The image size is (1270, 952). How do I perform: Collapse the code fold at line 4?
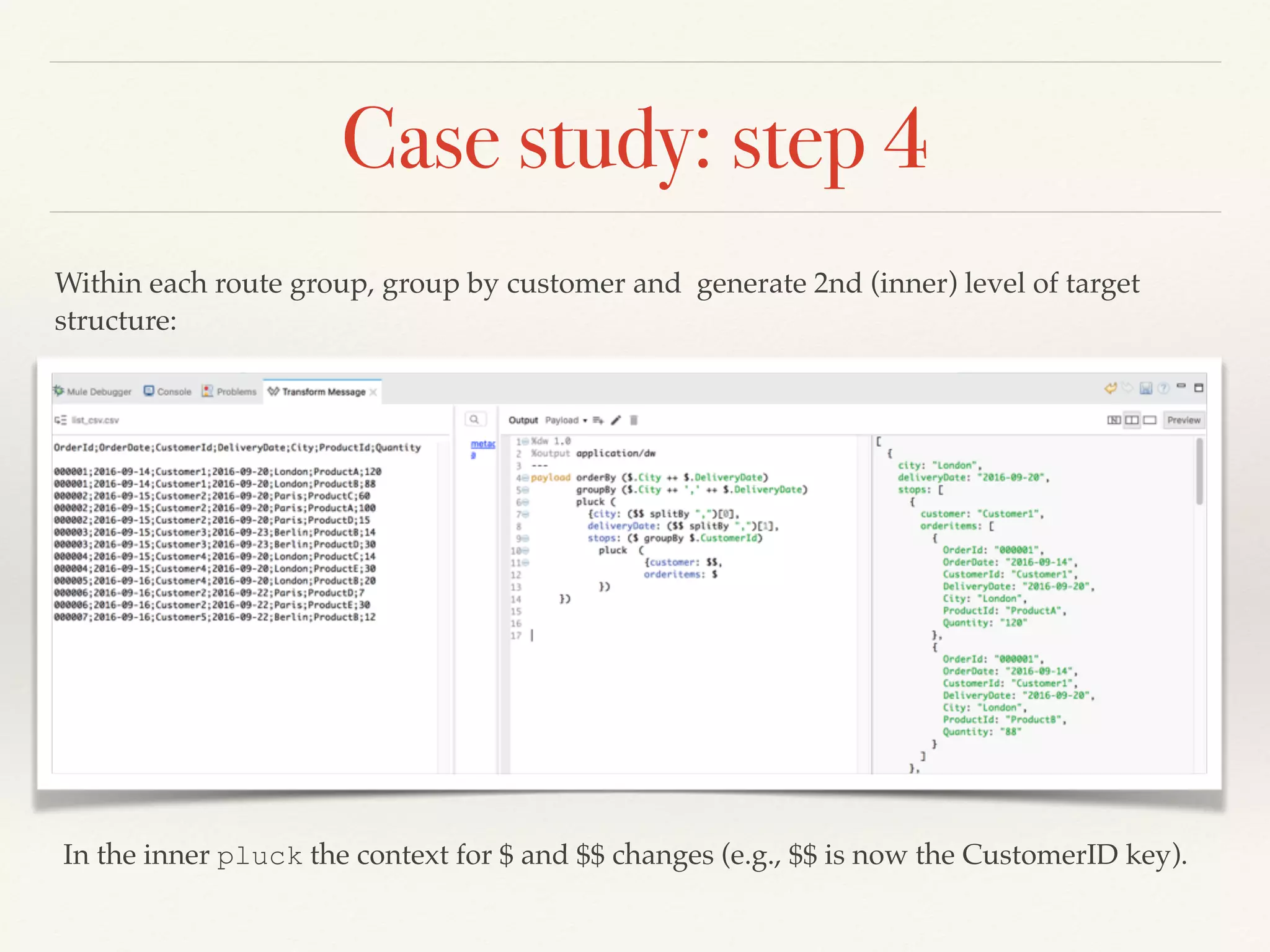525,478
